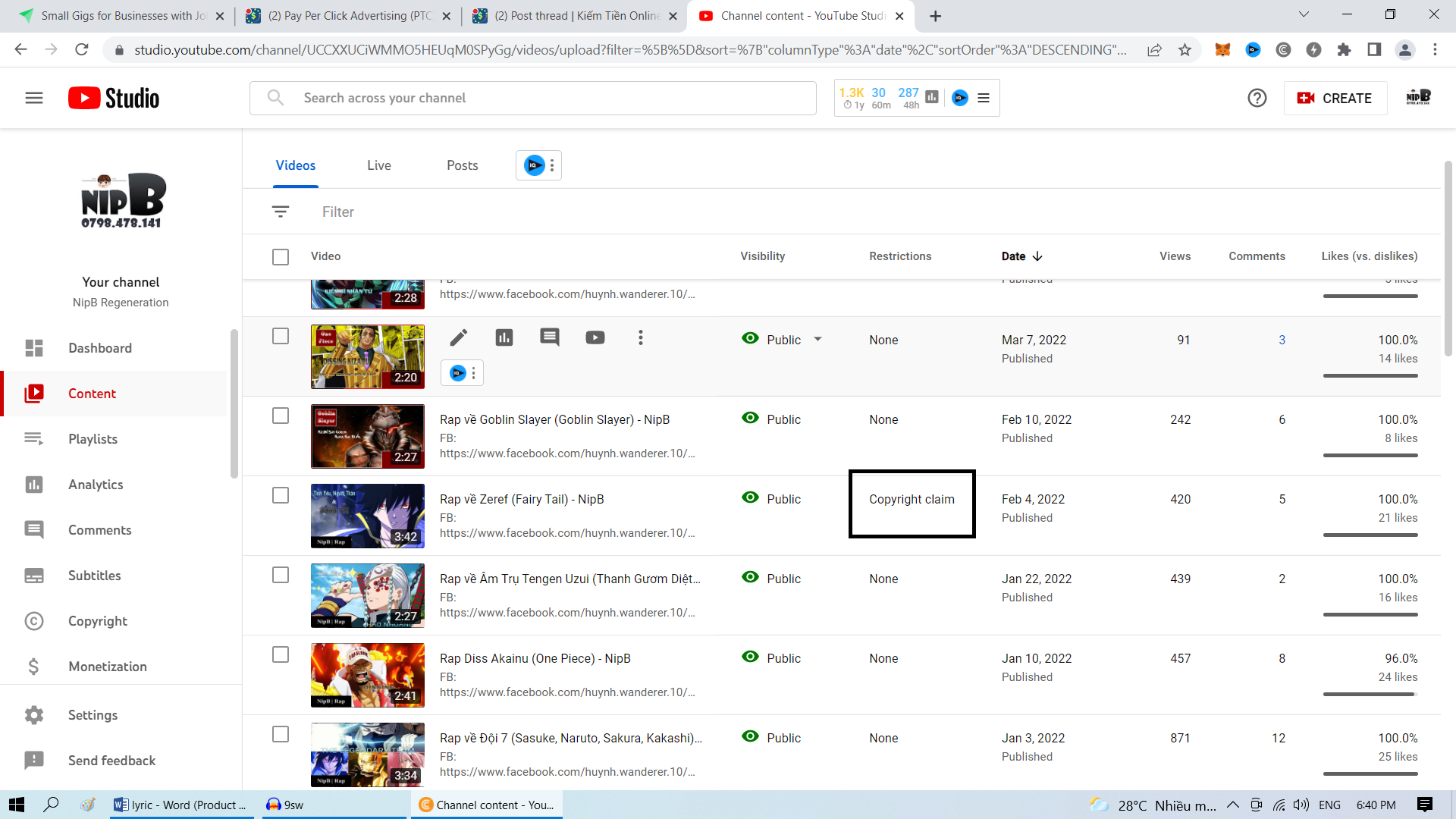This screenshot has width=1456, height=819.
Task: Click the blue extension circle icon in header
Action: click(960, 98)
